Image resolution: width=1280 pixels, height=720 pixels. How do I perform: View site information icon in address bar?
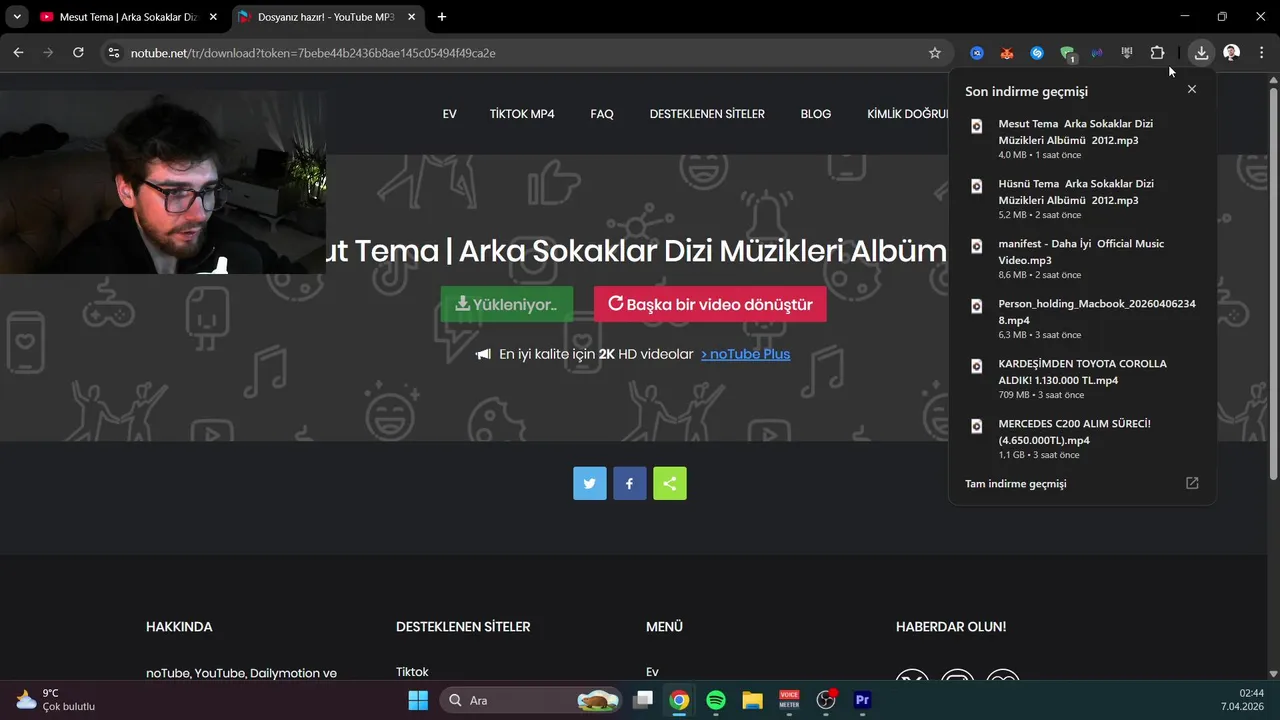(114, 53)
